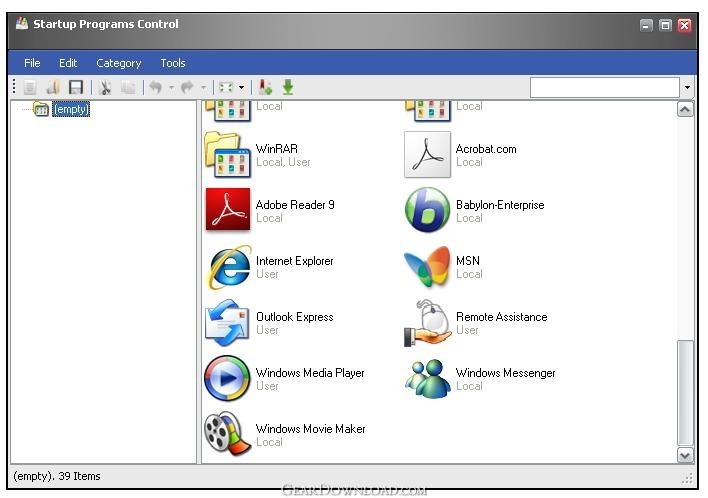708x498 pixels.
Task: Click the MSN label text
Action: (x=468, y=261)
